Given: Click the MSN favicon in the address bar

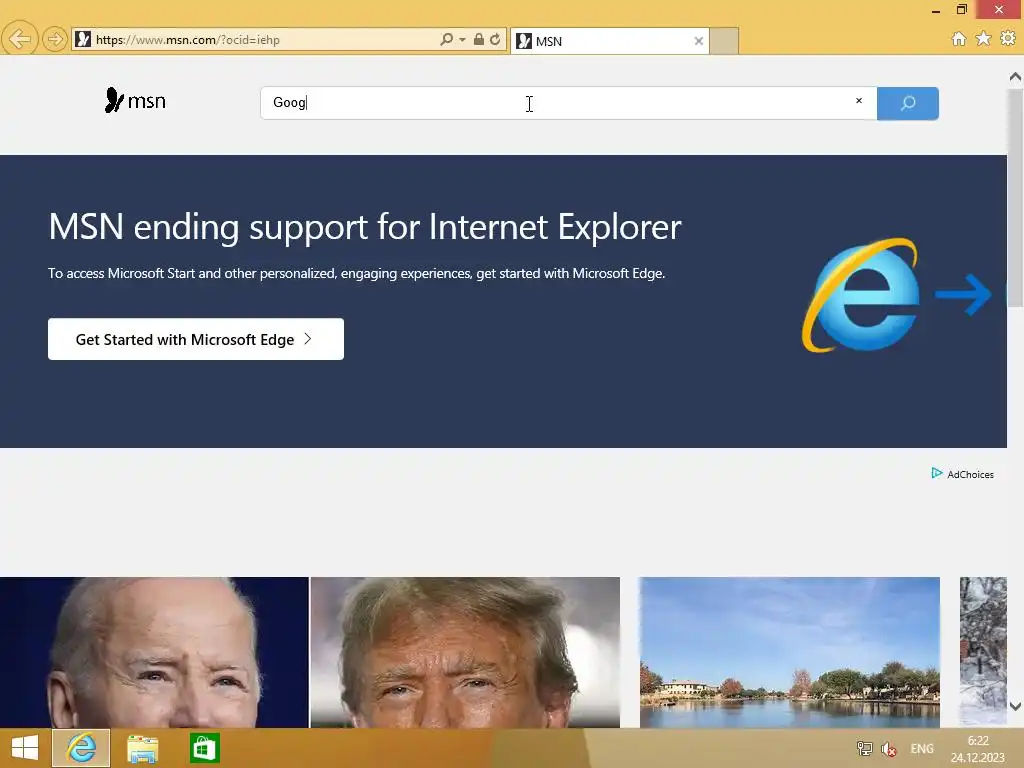Looking at the screenshot, I should (83, 39).
